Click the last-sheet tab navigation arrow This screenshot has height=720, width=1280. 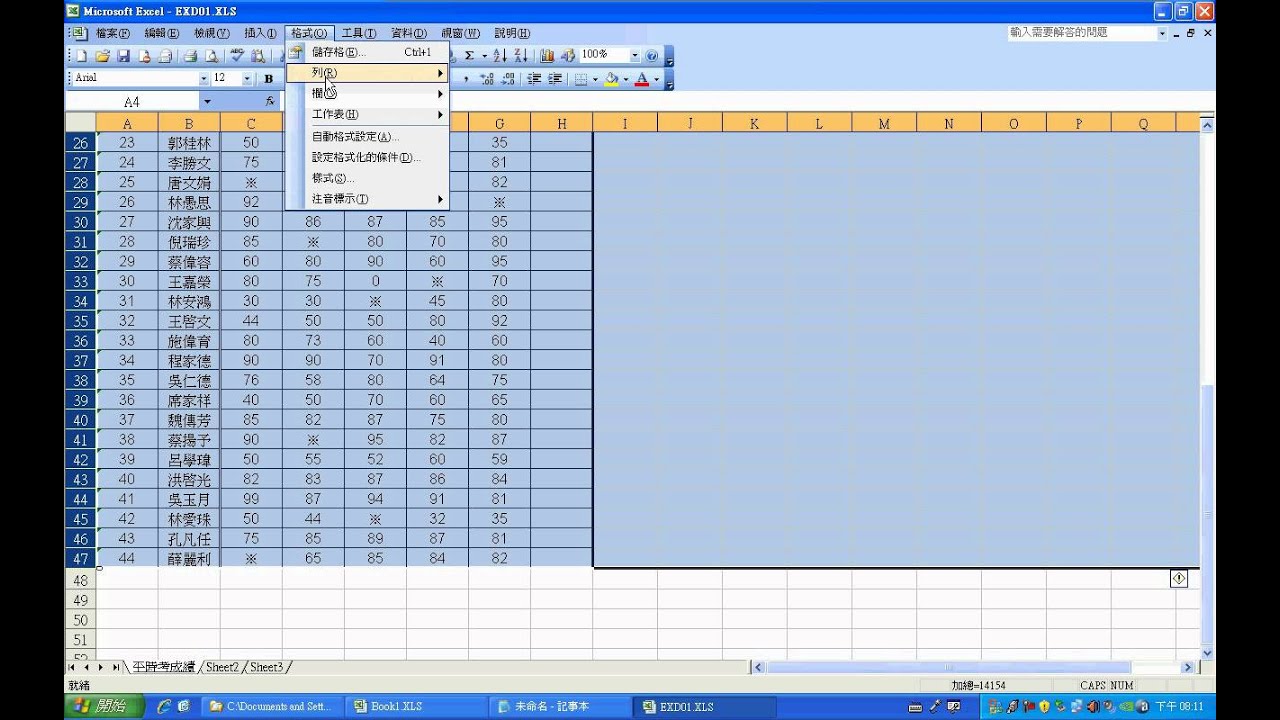(115, 667)
